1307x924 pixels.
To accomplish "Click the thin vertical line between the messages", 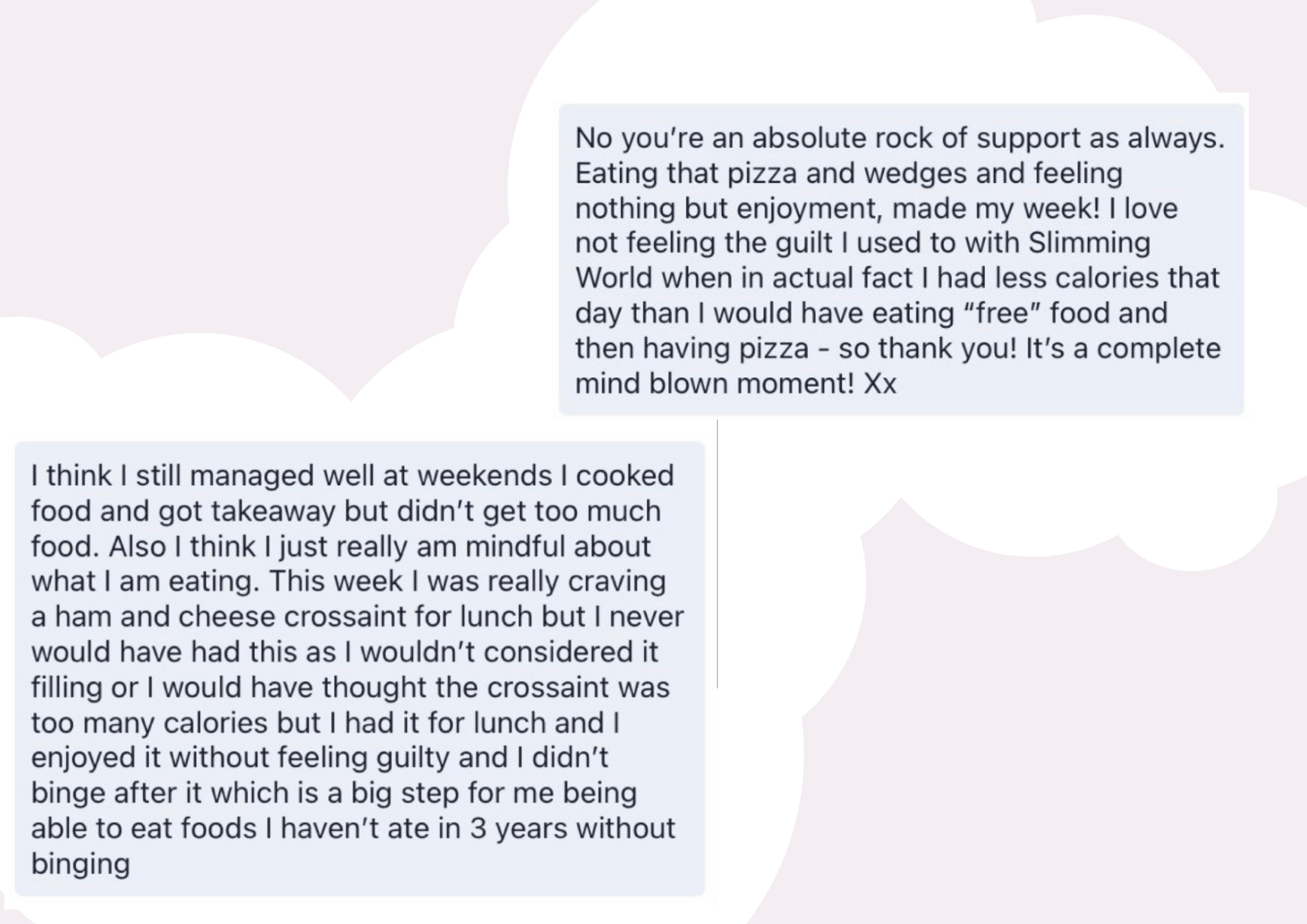I will tap(717, 553).
